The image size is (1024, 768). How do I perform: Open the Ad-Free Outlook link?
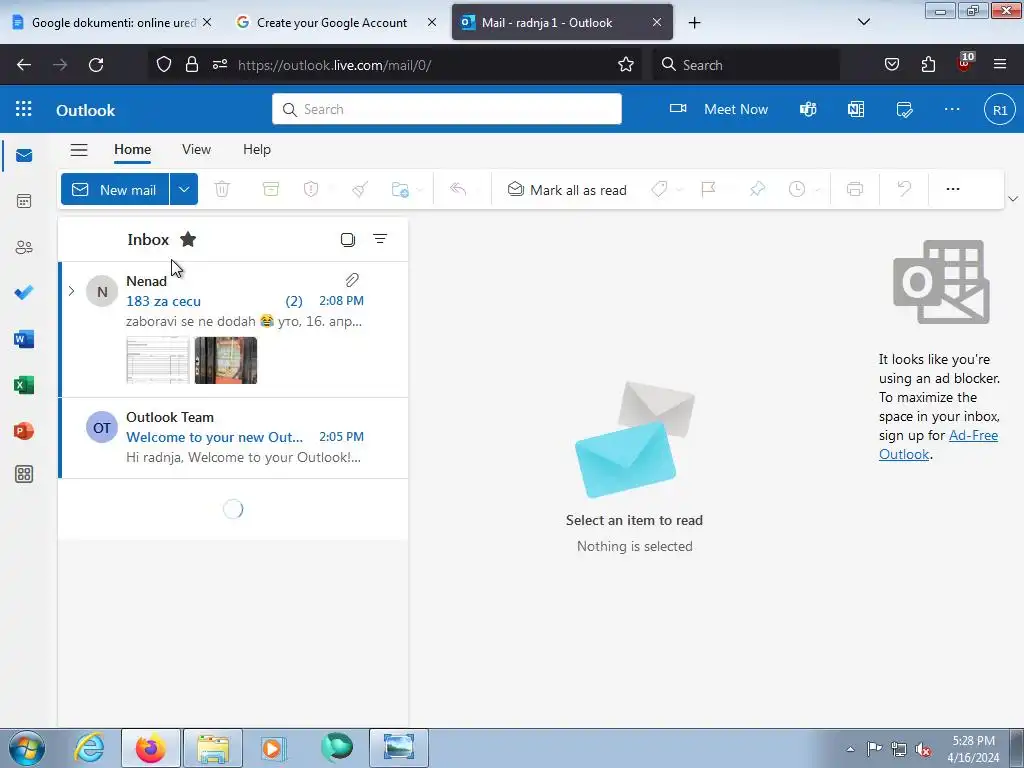pos(938,445)
